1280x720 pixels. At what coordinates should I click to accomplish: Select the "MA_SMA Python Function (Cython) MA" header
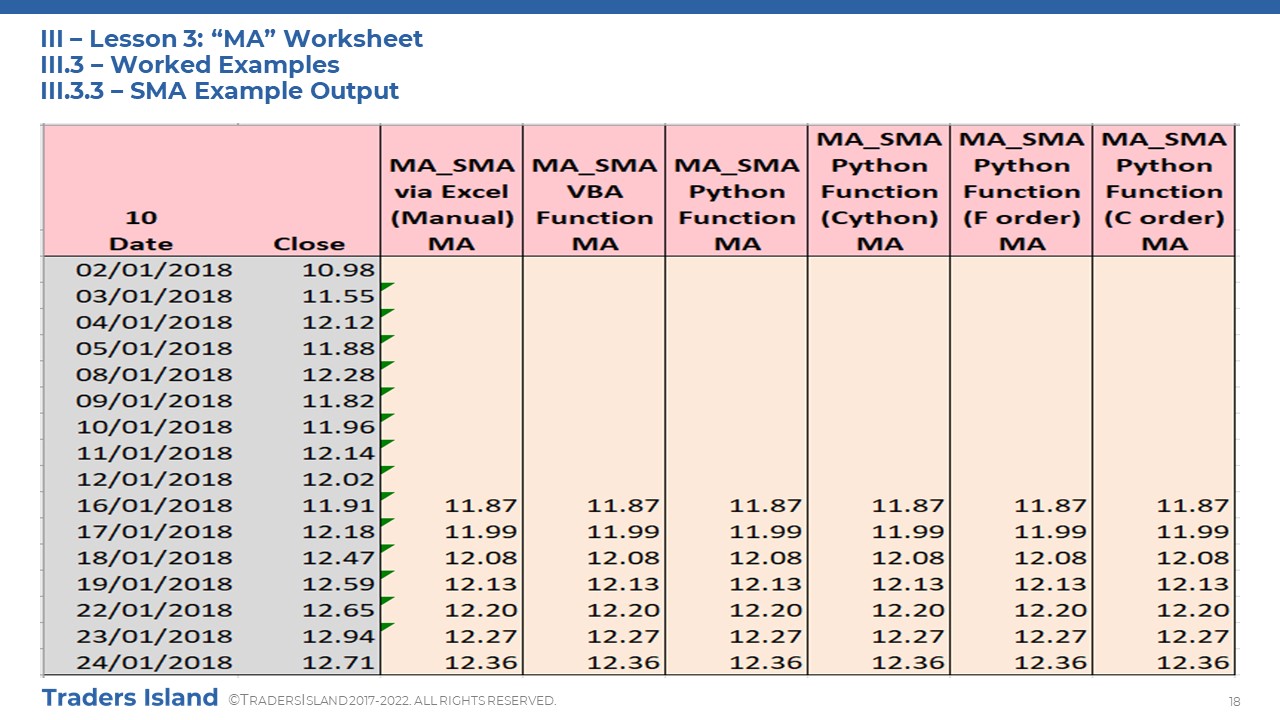879,191
